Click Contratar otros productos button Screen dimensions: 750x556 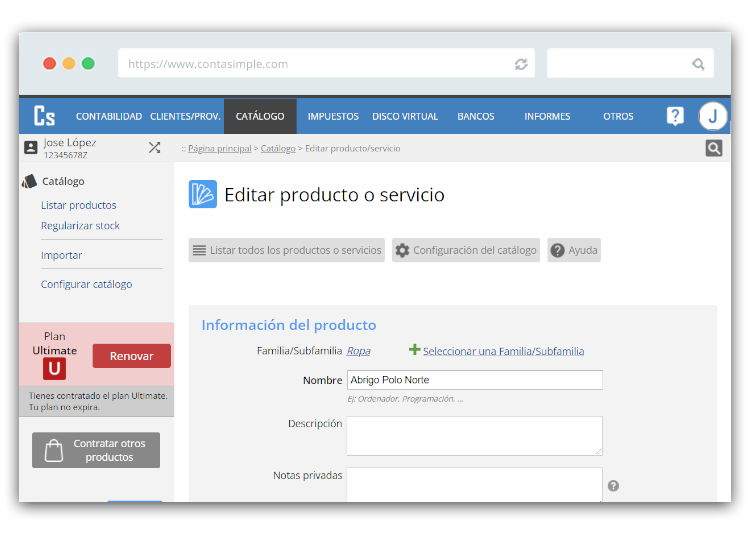tap(96, 450)
